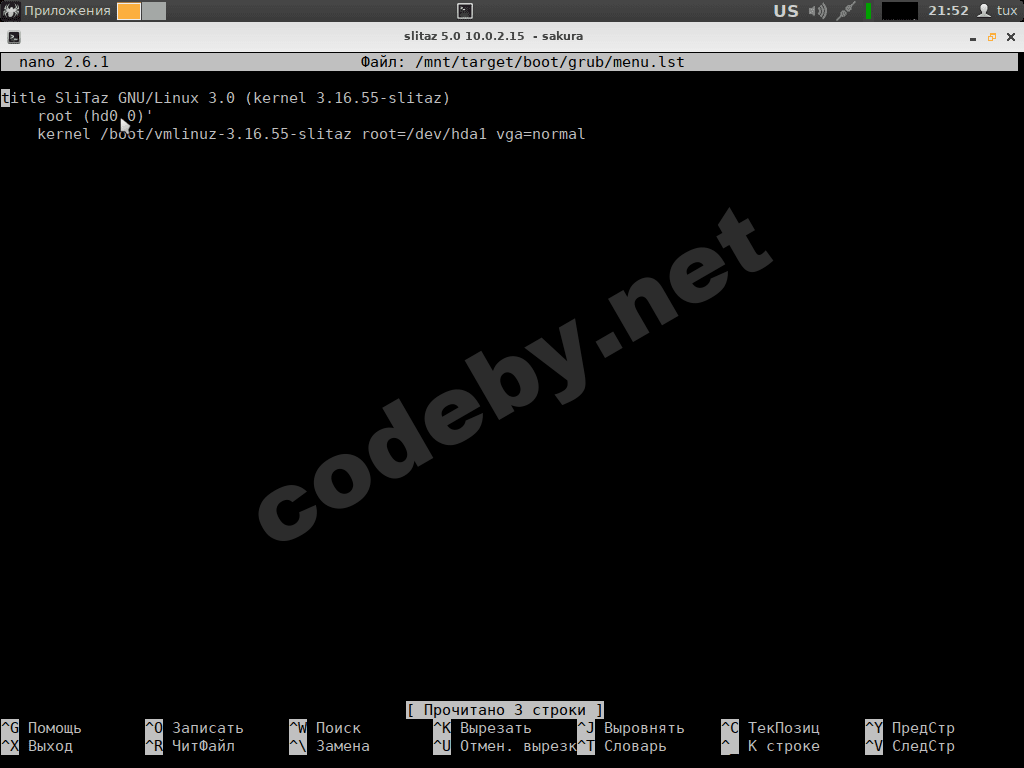1024x768 pixels.
Task: Click the terminal task icon in panel
Action: (465, 10)
